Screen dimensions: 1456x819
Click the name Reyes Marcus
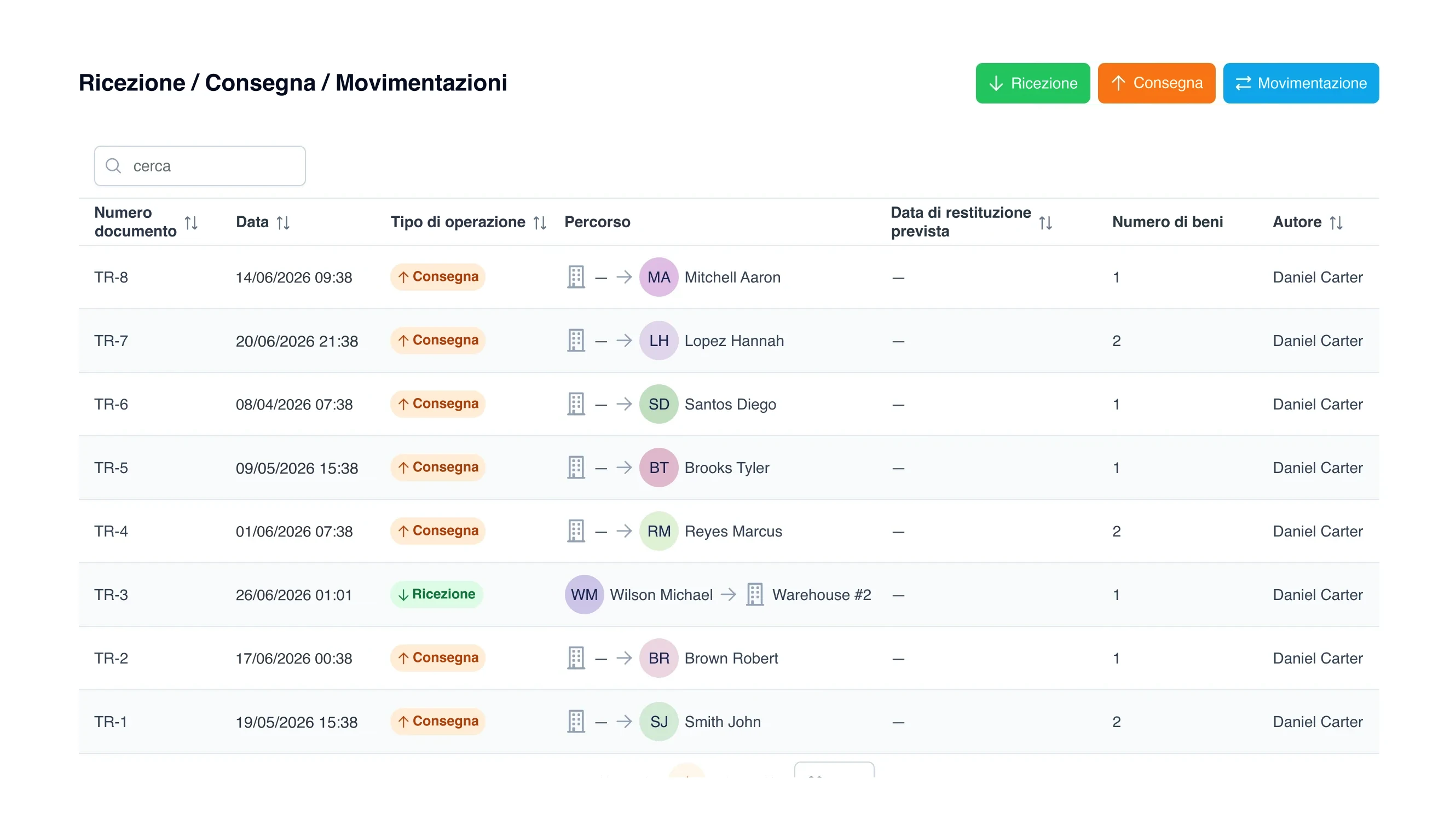click(733, 531)
